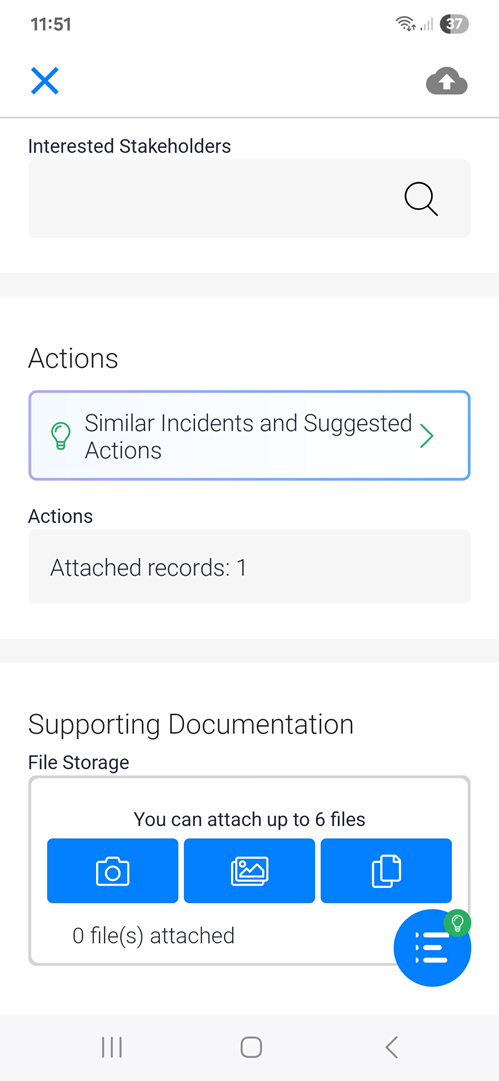Tap the '0 file(s) attached' text
The width and height of the screenshot is (499, 1081).
click(x=154, y=936)
